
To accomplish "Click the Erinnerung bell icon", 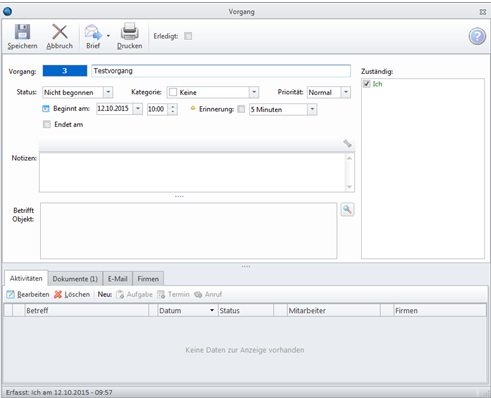I will (x=193, y=108).
